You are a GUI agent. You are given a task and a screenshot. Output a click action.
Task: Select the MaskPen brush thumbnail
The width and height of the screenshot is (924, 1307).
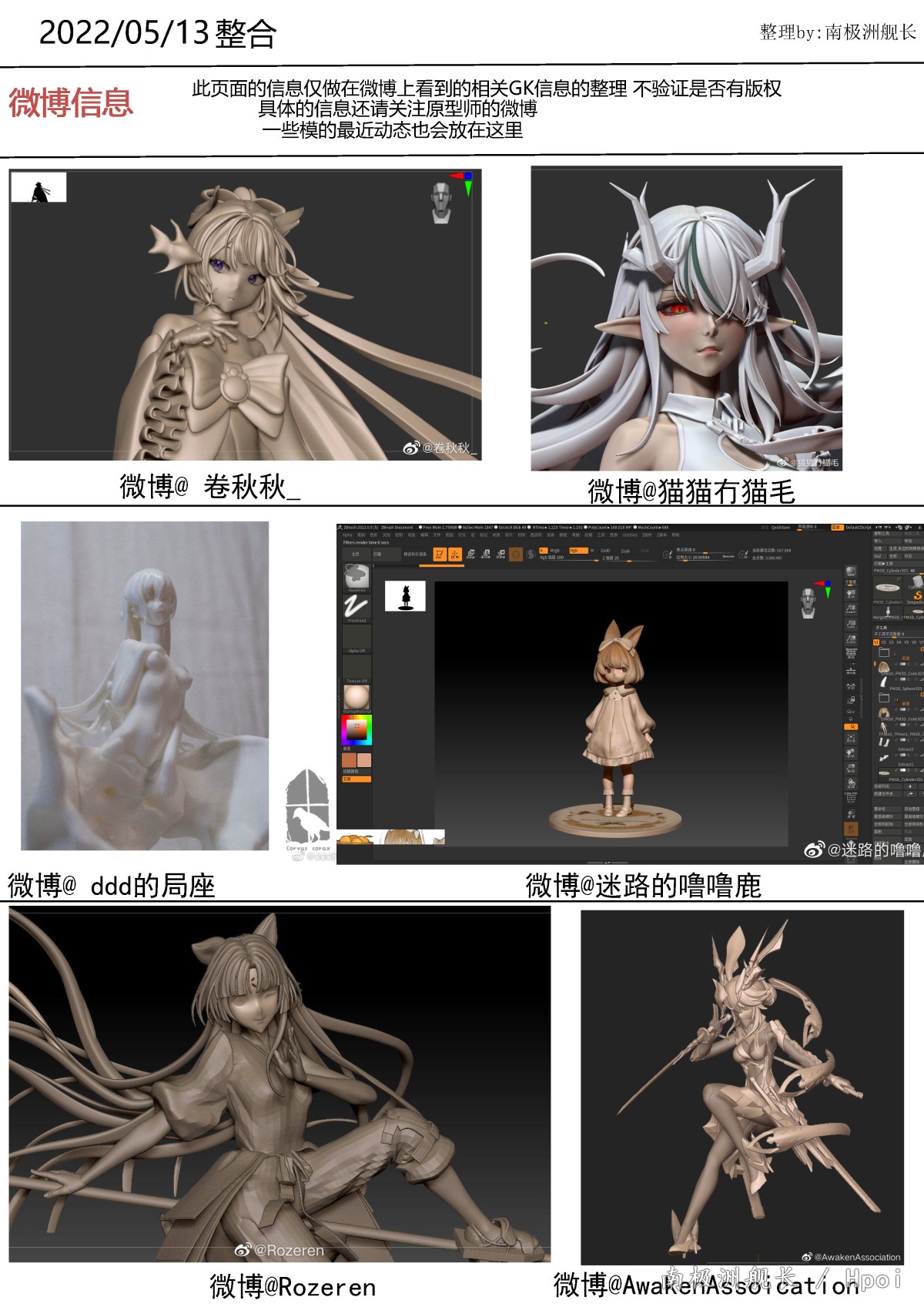tap(357, 577)
